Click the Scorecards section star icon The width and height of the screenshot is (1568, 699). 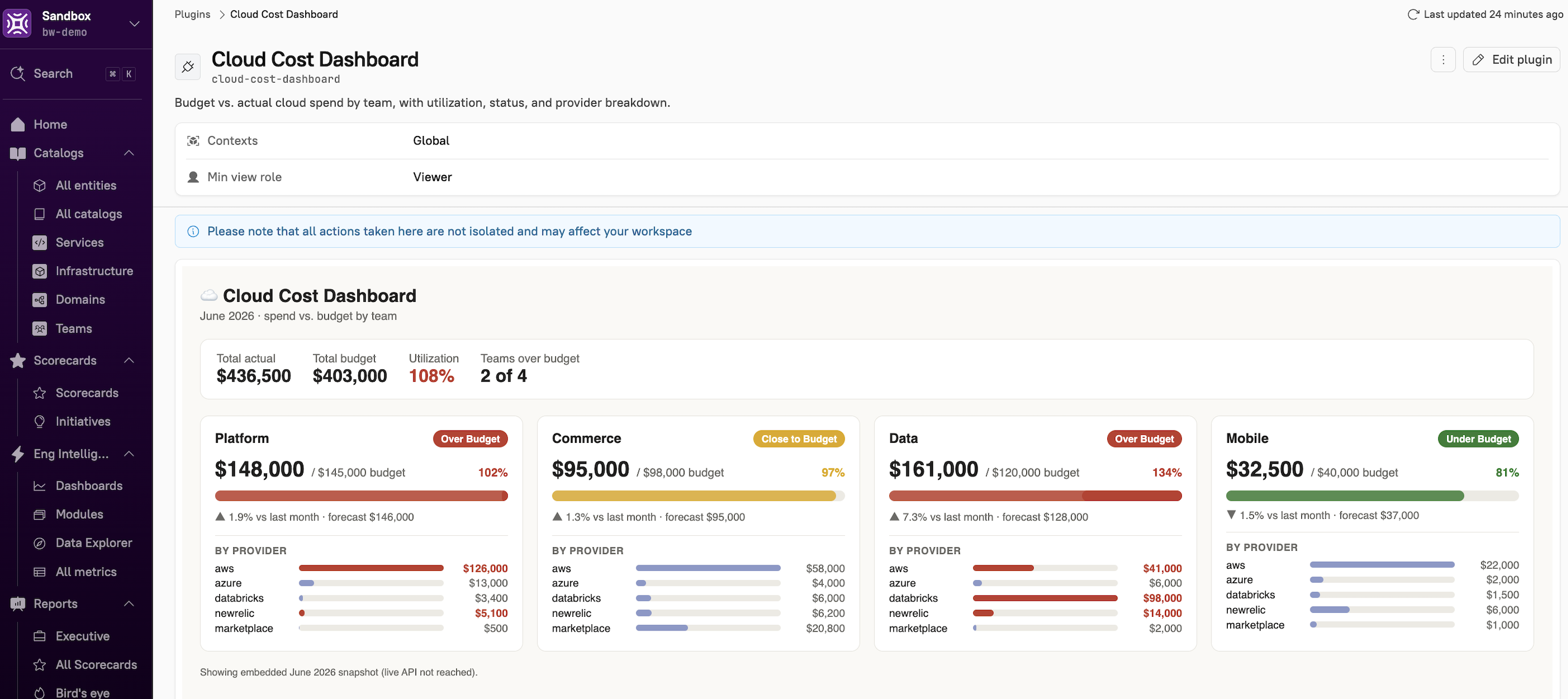click(x=18, y=360)
